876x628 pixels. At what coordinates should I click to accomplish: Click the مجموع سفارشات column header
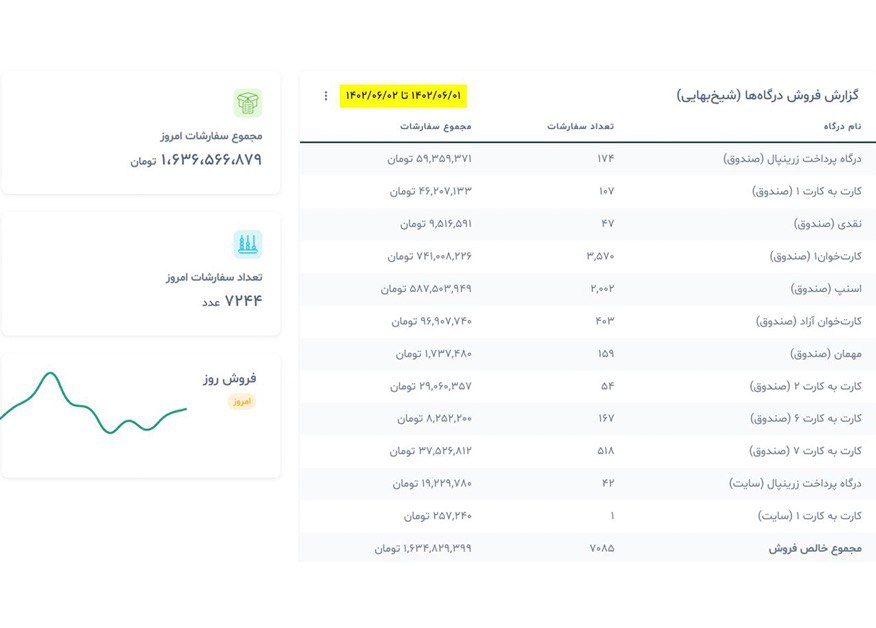pos(436,126)
